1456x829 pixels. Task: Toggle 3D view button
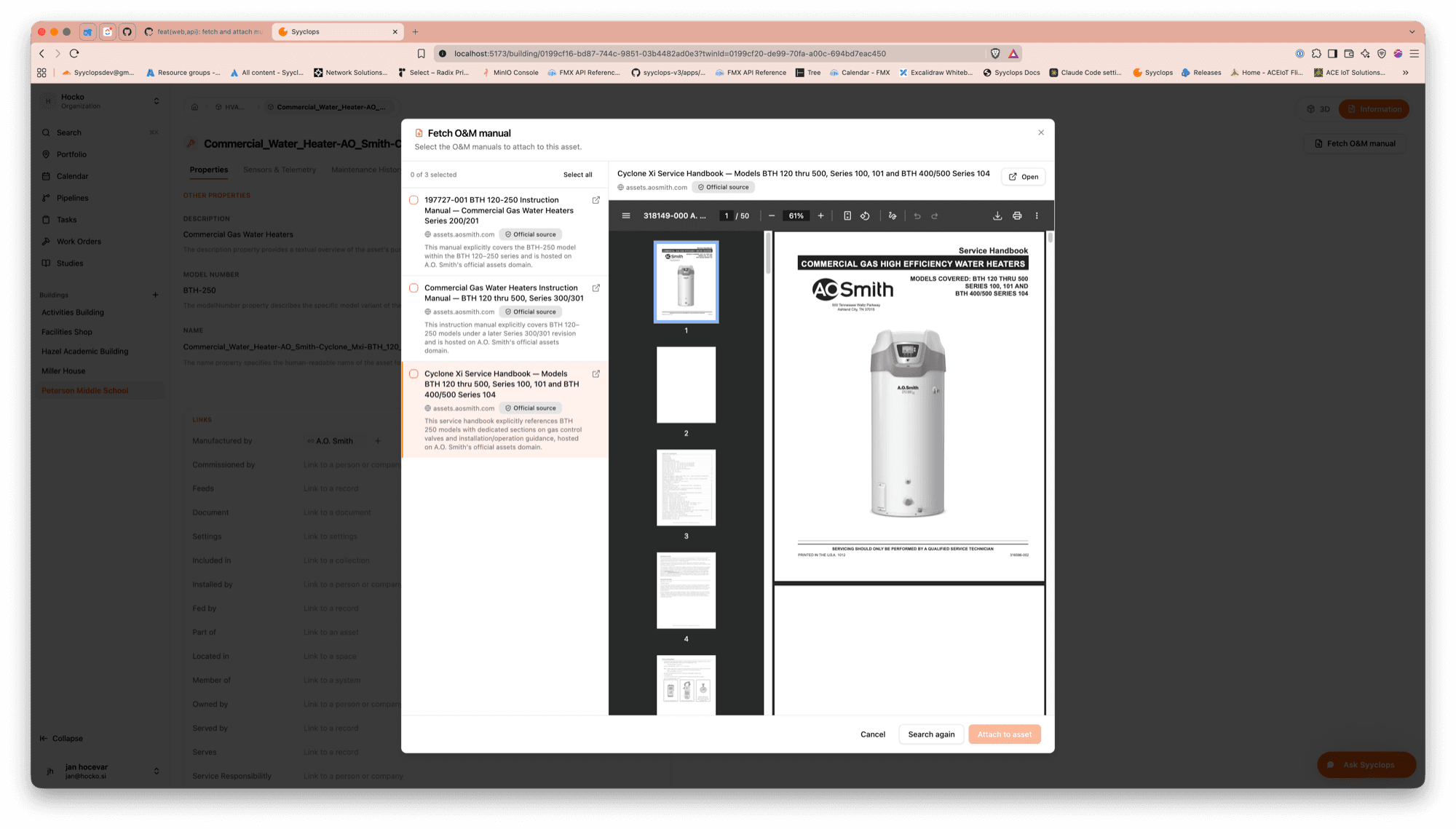1318,109
